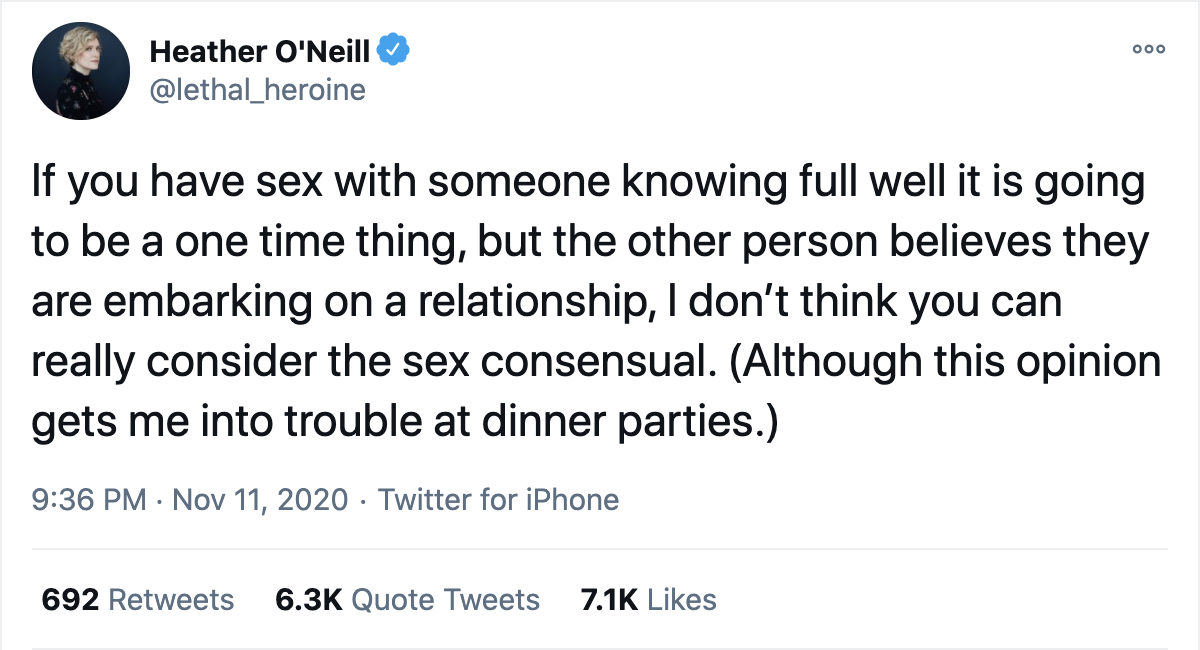The image size is (1200, 650).
Task: Click the blue verified badge
Action: (x=396, y=50)
